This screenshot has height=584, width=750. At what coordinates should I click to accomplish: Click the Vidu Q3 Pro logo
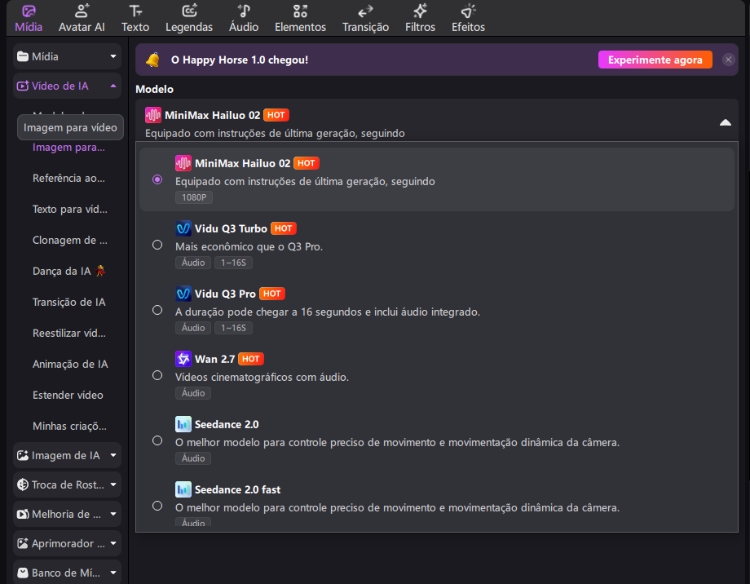pyautogui.click(x=183, y=294)
